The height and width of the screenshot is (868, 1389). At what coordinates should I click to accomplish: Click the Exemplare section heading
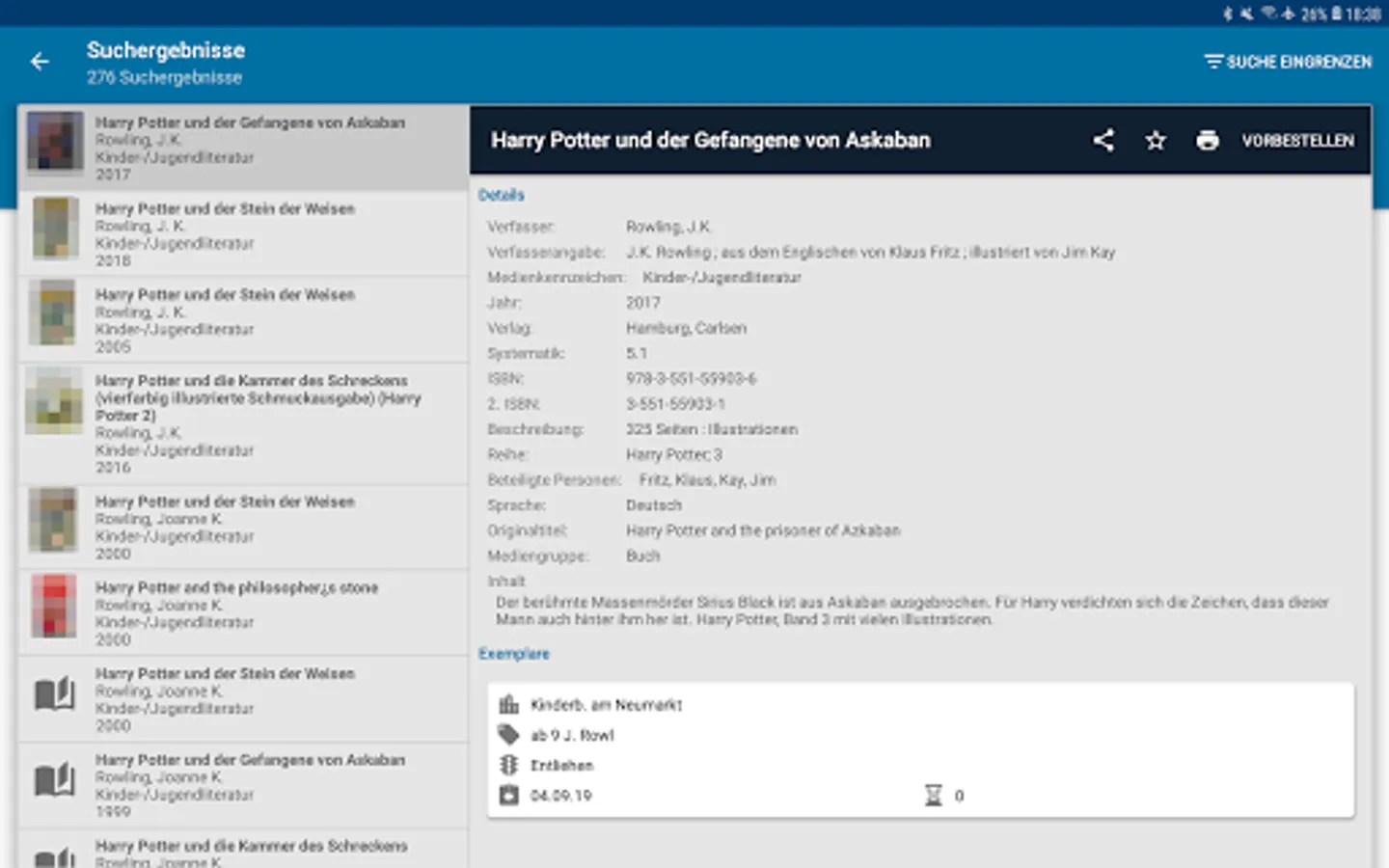click(x=514, y=654)
